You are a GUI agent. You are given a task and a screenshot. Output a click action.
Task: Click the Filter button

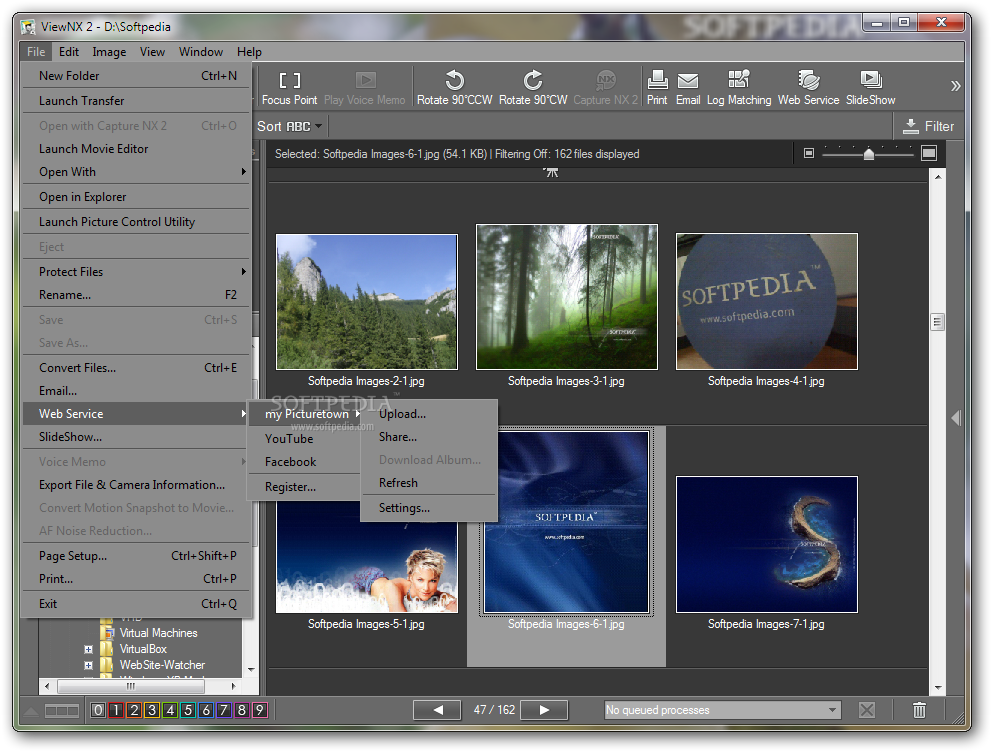click(x=928, y=126)
